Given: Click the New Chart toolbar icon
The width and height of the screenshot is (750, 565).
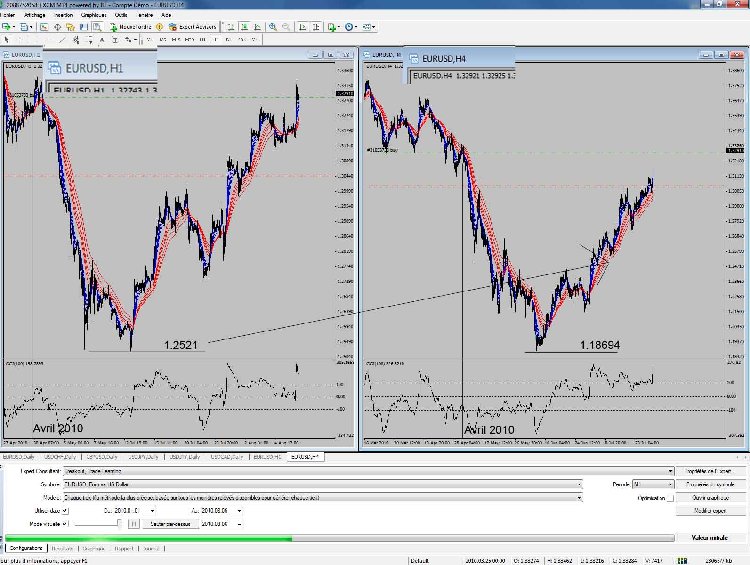Looking at the screenshot, I should pyautogui.click(x=8, y=27).
